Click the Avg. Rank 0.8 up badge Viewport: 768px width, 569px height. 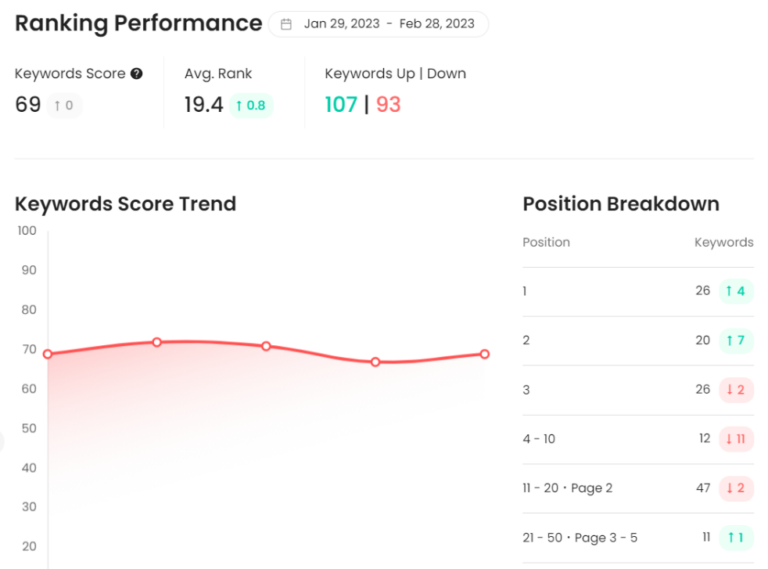(x=251, y=105)
